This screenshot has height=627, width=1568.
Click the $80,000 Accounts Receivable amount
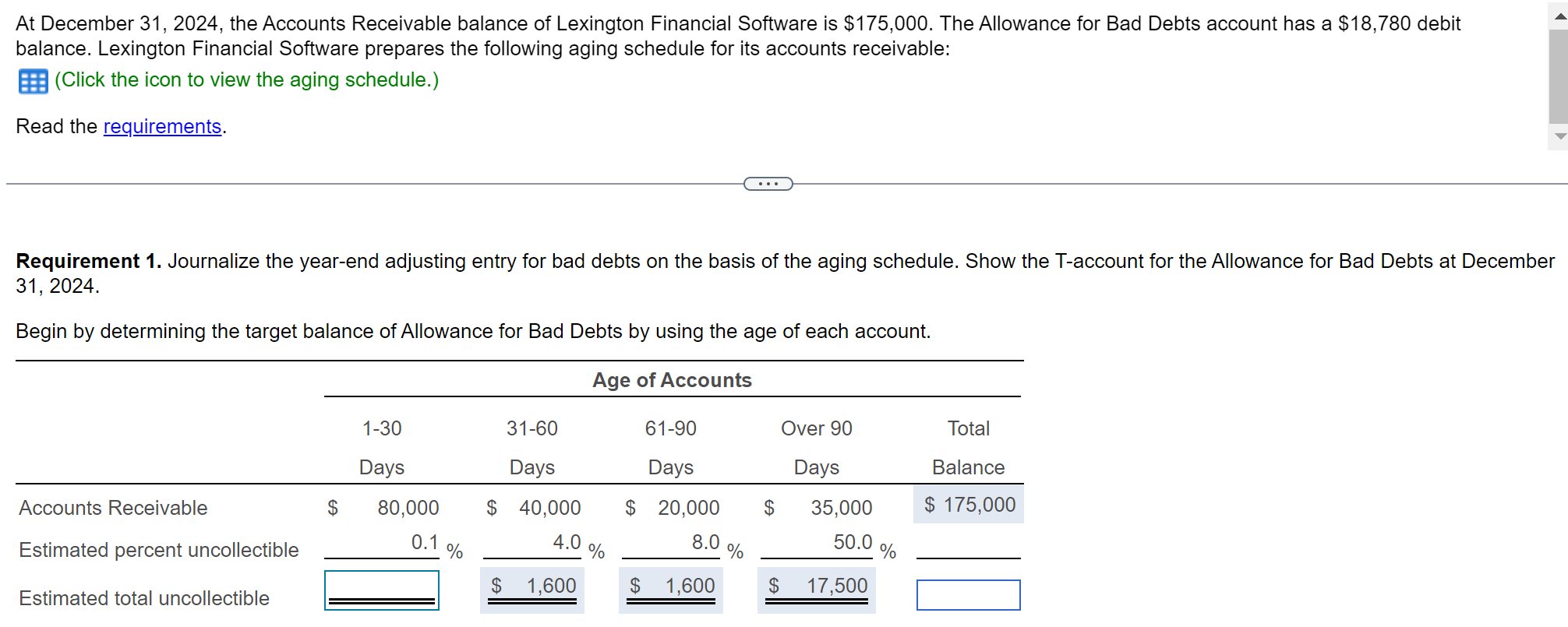407,507
